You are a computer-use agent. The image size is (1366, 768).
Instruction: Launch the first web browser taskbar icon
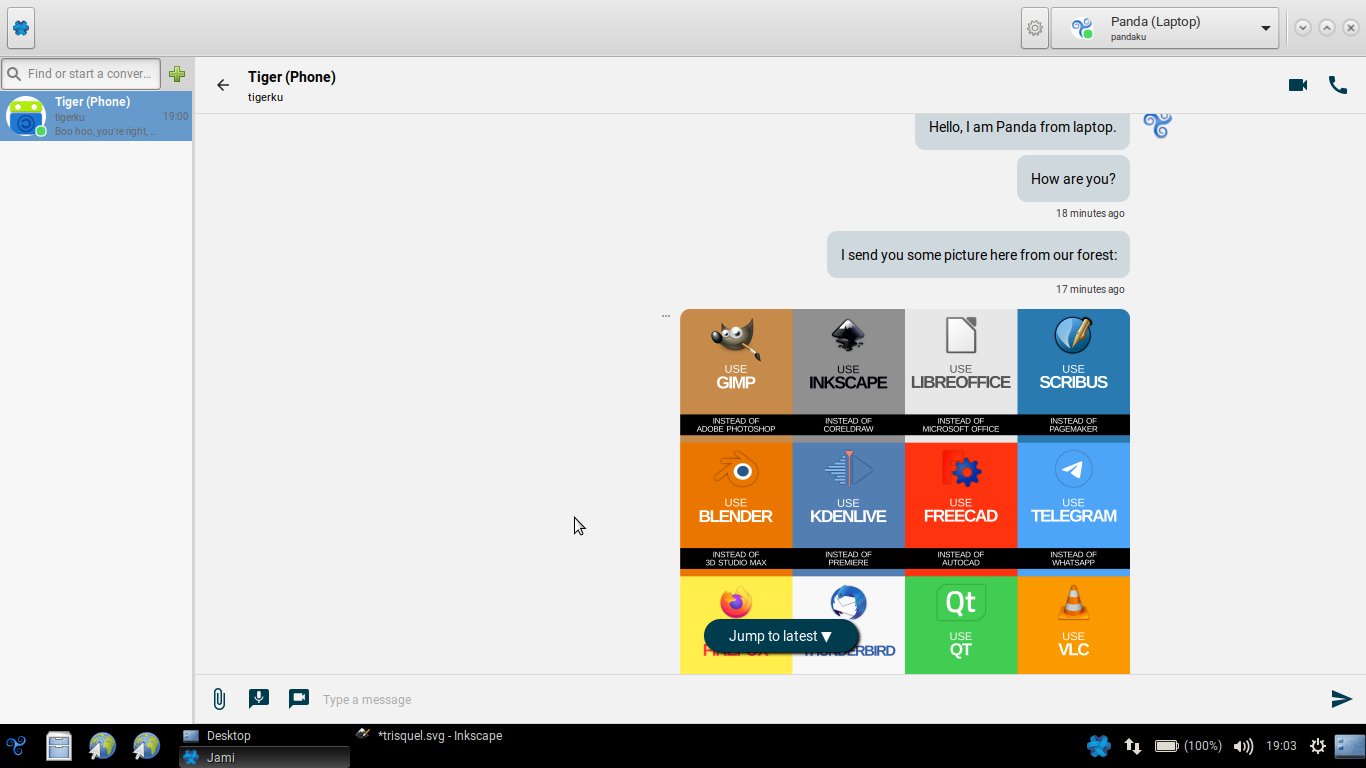click(103, 746)
